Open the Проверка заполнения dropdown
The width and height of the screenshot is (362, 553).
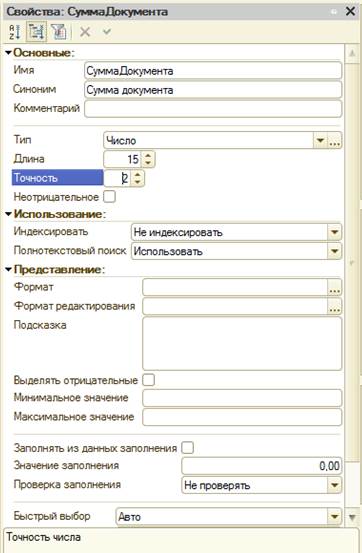tap(334, 485)
